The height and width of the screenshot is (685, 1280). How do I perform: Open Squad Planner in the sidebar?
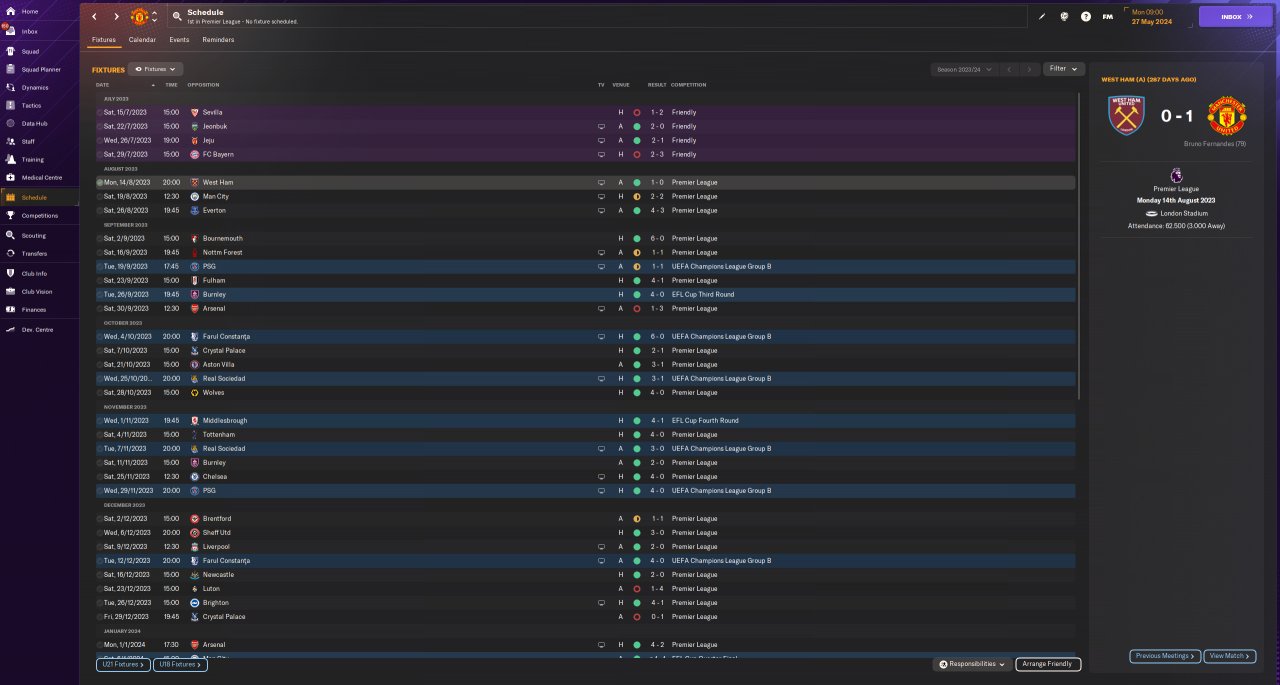point(40,69)
